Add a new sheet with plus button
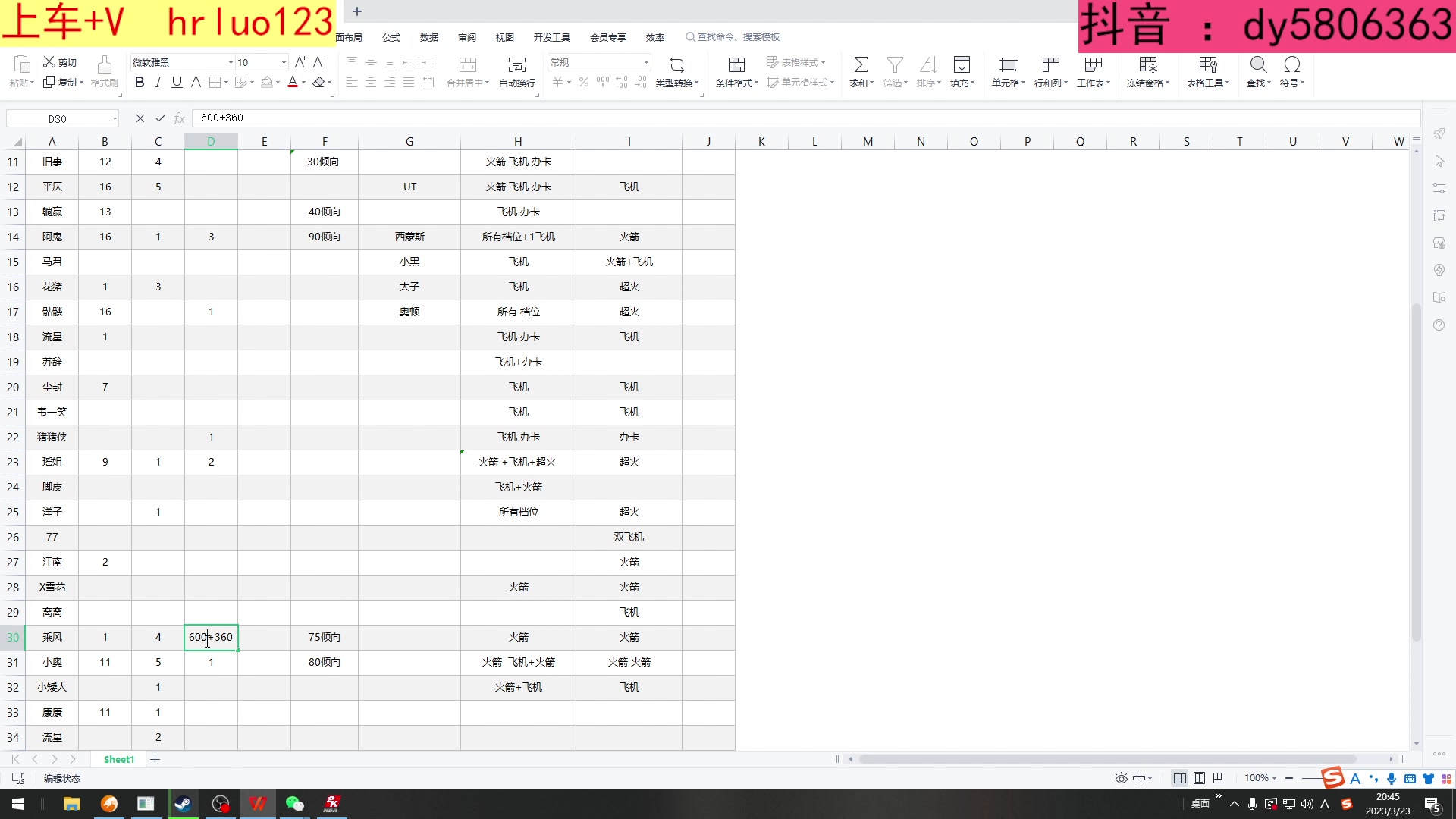 point(155,759)
